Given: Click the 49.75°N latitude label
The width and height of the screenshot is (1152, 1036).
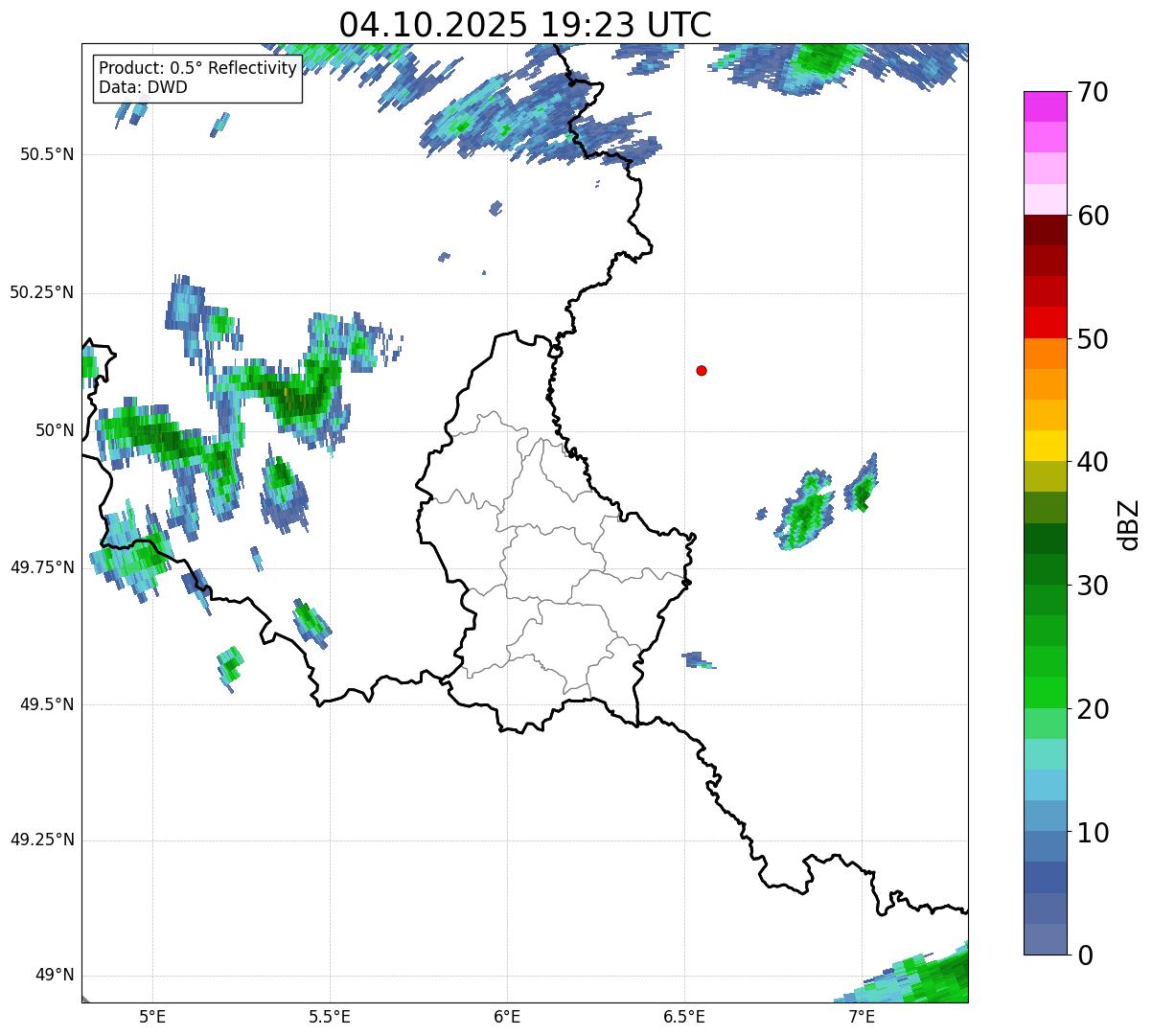Looking at the screenshot, I should tap(42, 567).
